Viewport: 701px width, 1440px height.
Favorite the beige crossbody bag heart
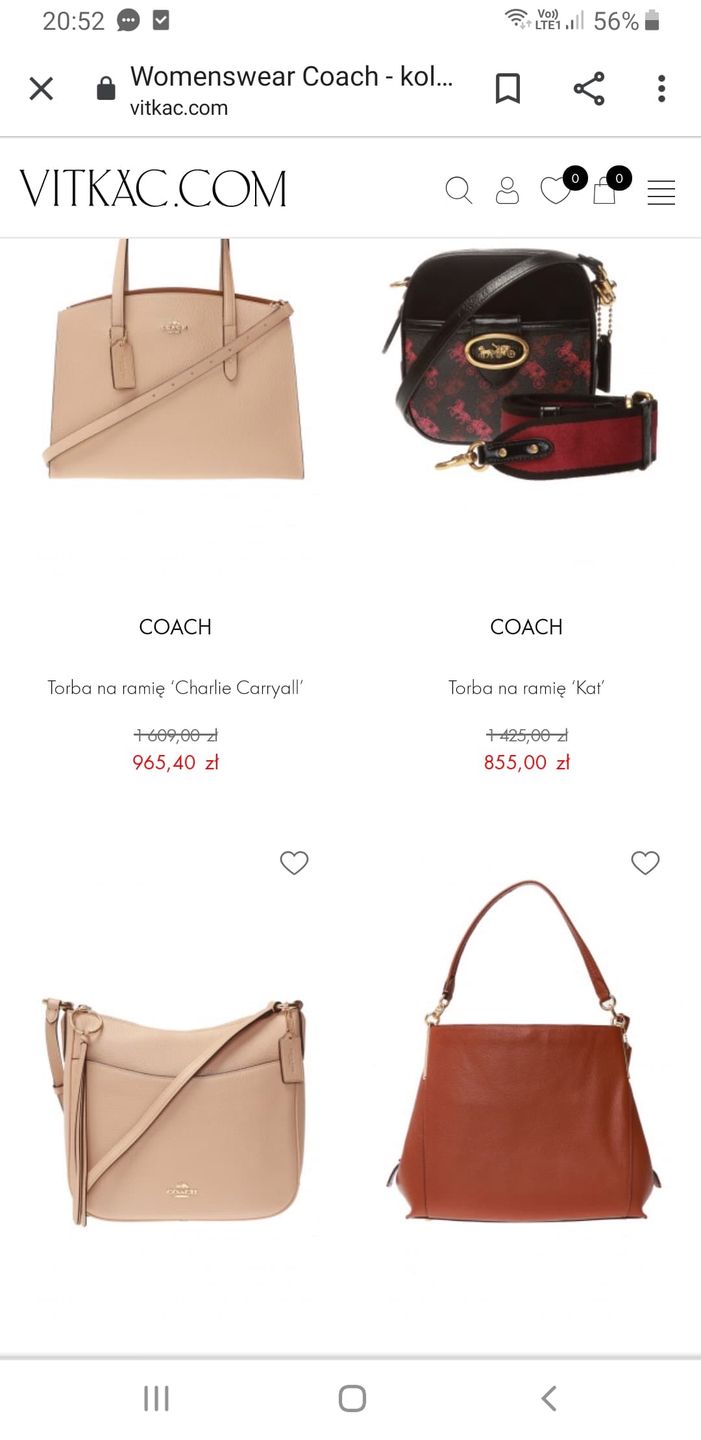point(294,862)
